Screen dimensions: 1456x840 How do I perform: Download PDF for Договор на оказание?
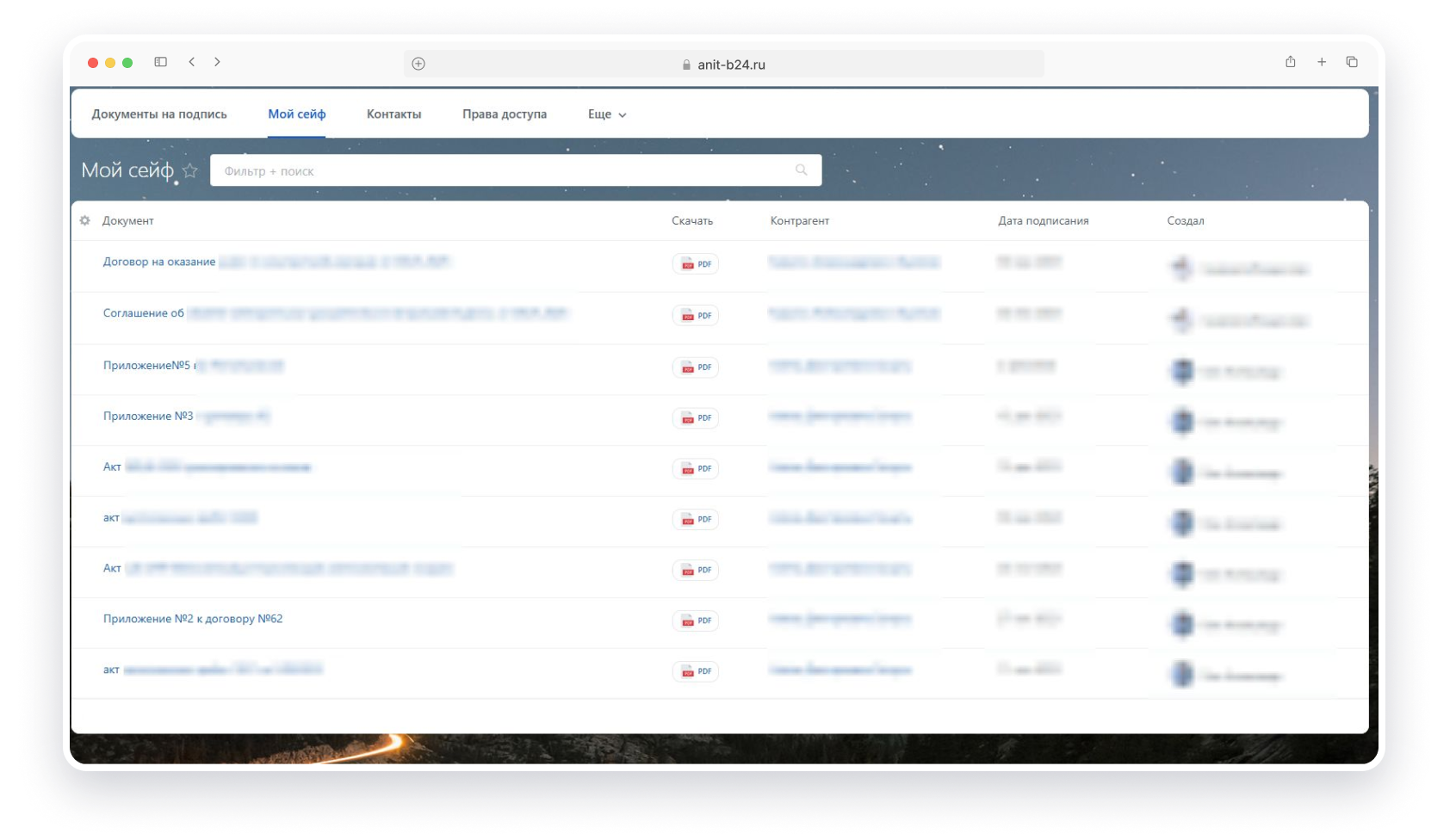[x=696, y=264]
